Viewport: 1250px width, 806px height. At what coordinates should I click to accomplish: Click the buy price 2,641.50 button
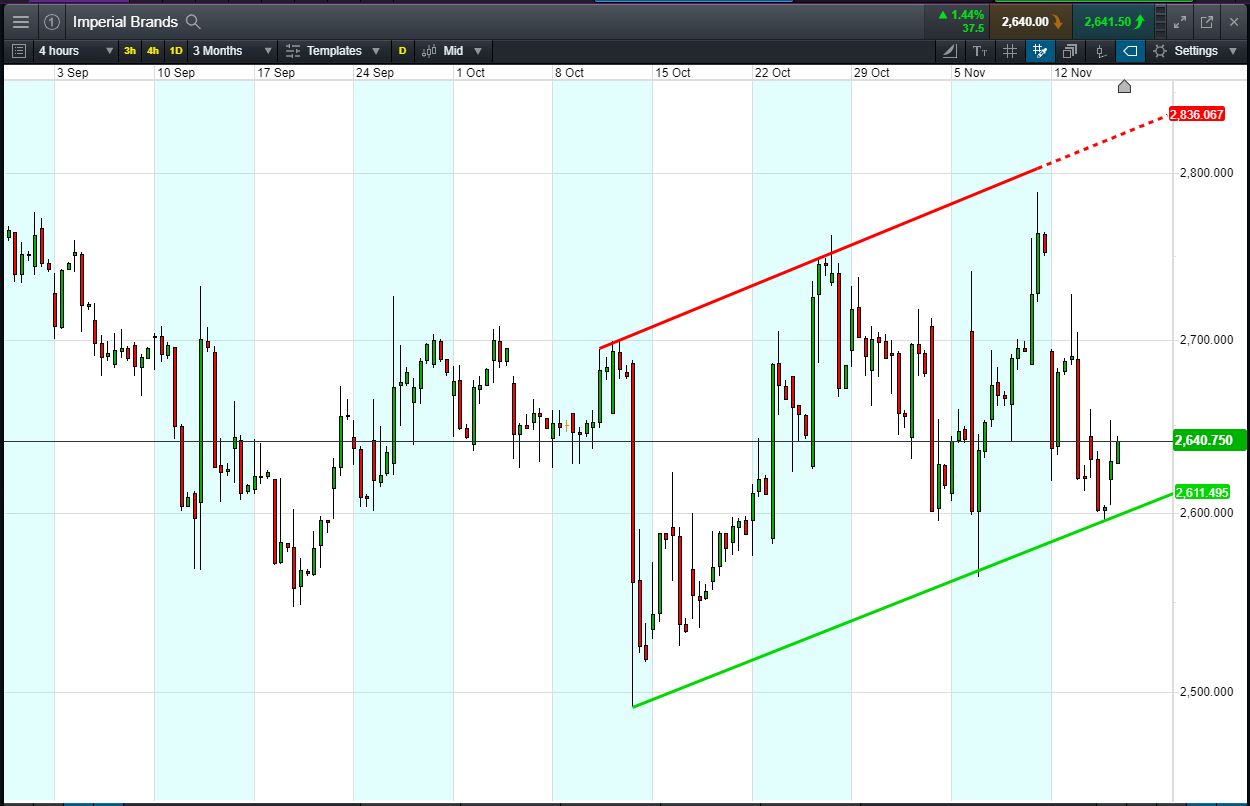coord(1112,21)
